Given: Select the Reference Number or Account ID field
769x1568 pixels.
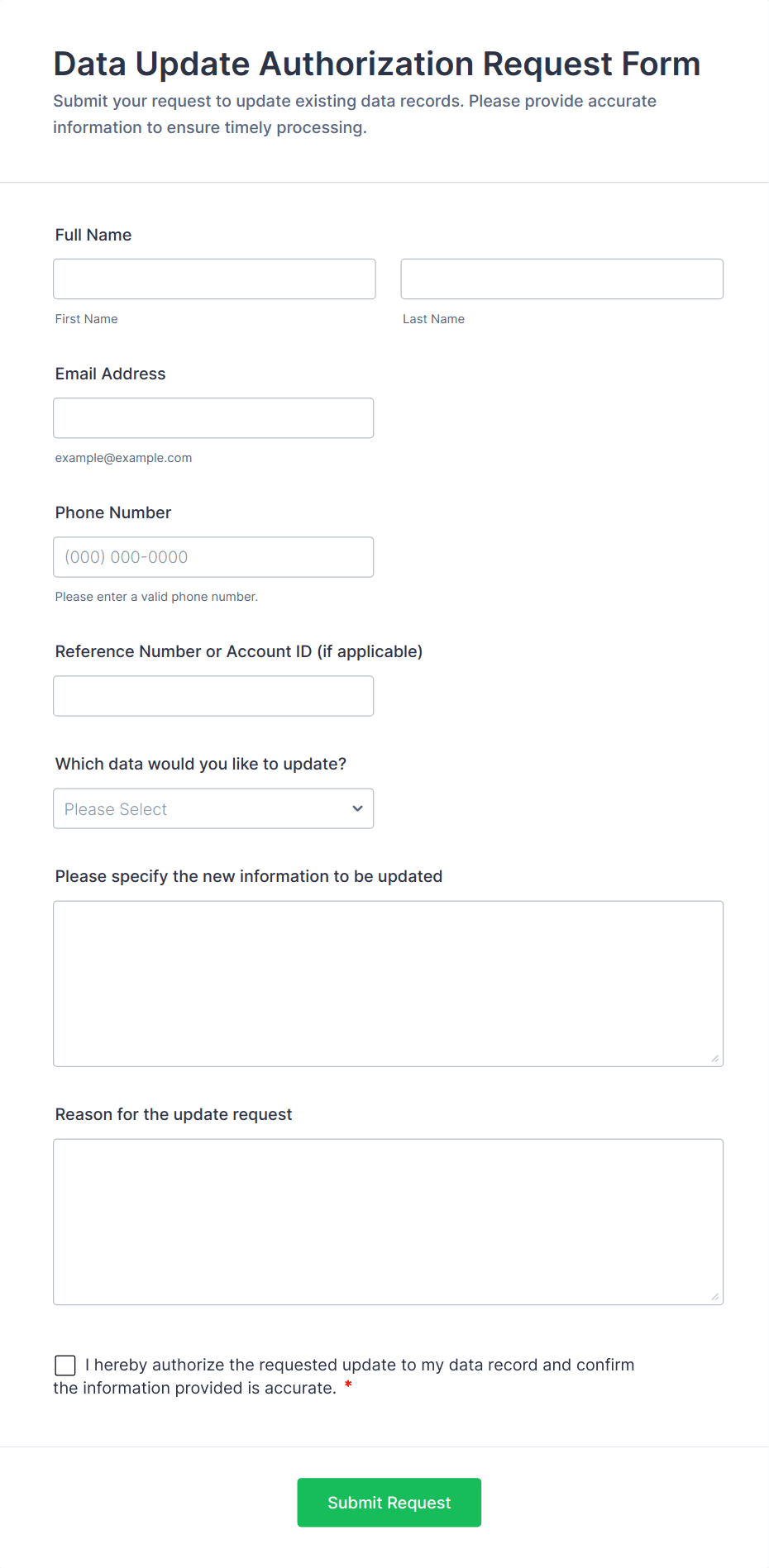Looking at the screenshot, I should [213, 696].
